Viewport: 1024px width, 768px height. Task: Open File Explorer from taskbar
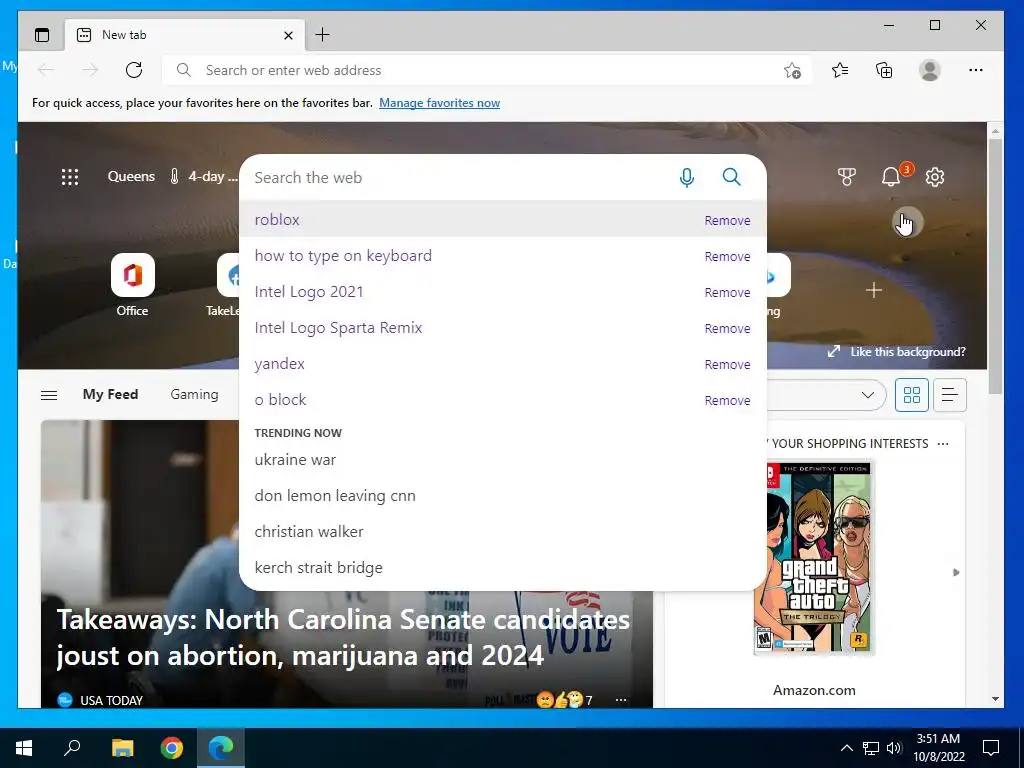pyautogui.click(x=122, y=748)
